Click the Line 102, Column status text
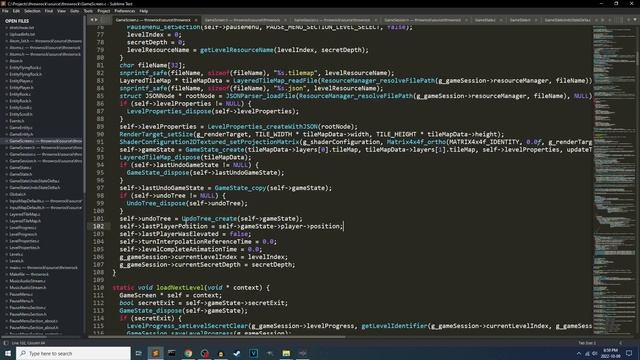This screenshot has height=360, width=640. coord(29,343)
